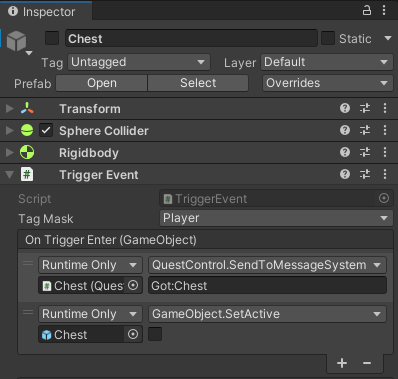Disable the Sphere Collider component checkbox
The height and width of the screenshot is (379, 398).
point(46,130)
